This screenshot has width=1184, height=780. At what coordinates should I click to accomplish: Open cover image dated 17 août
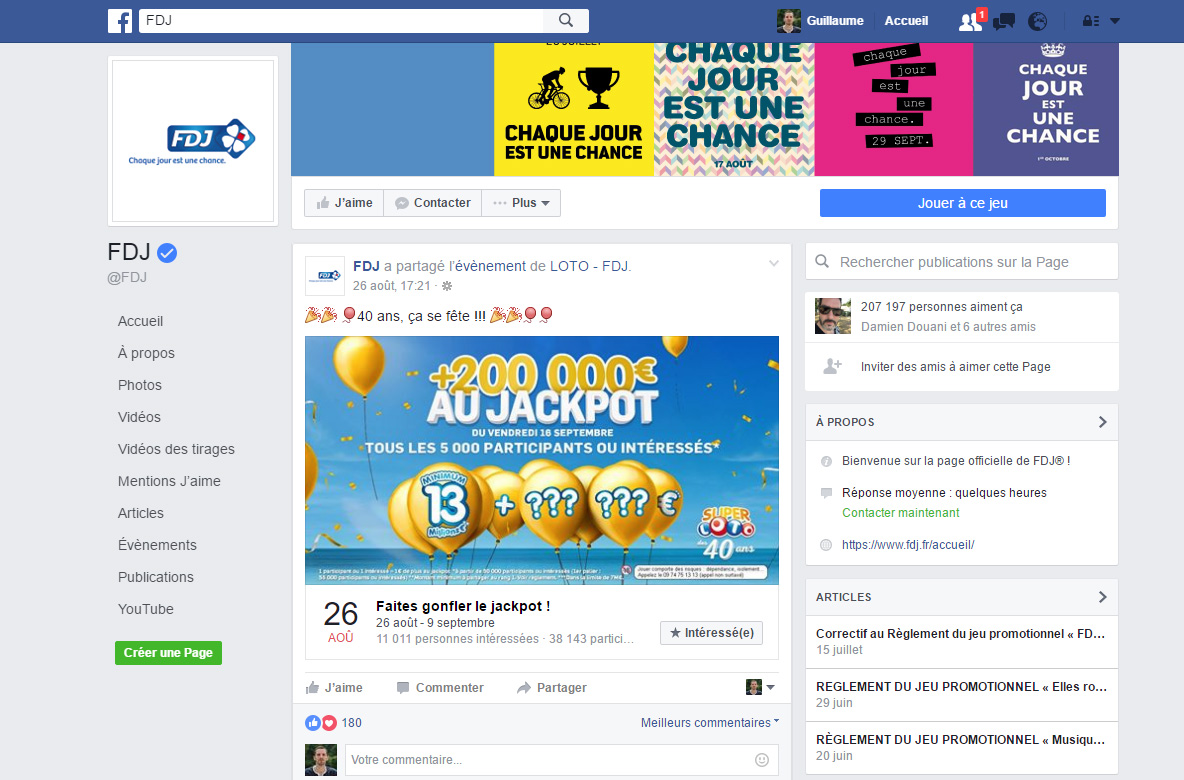tap(734, 109)
